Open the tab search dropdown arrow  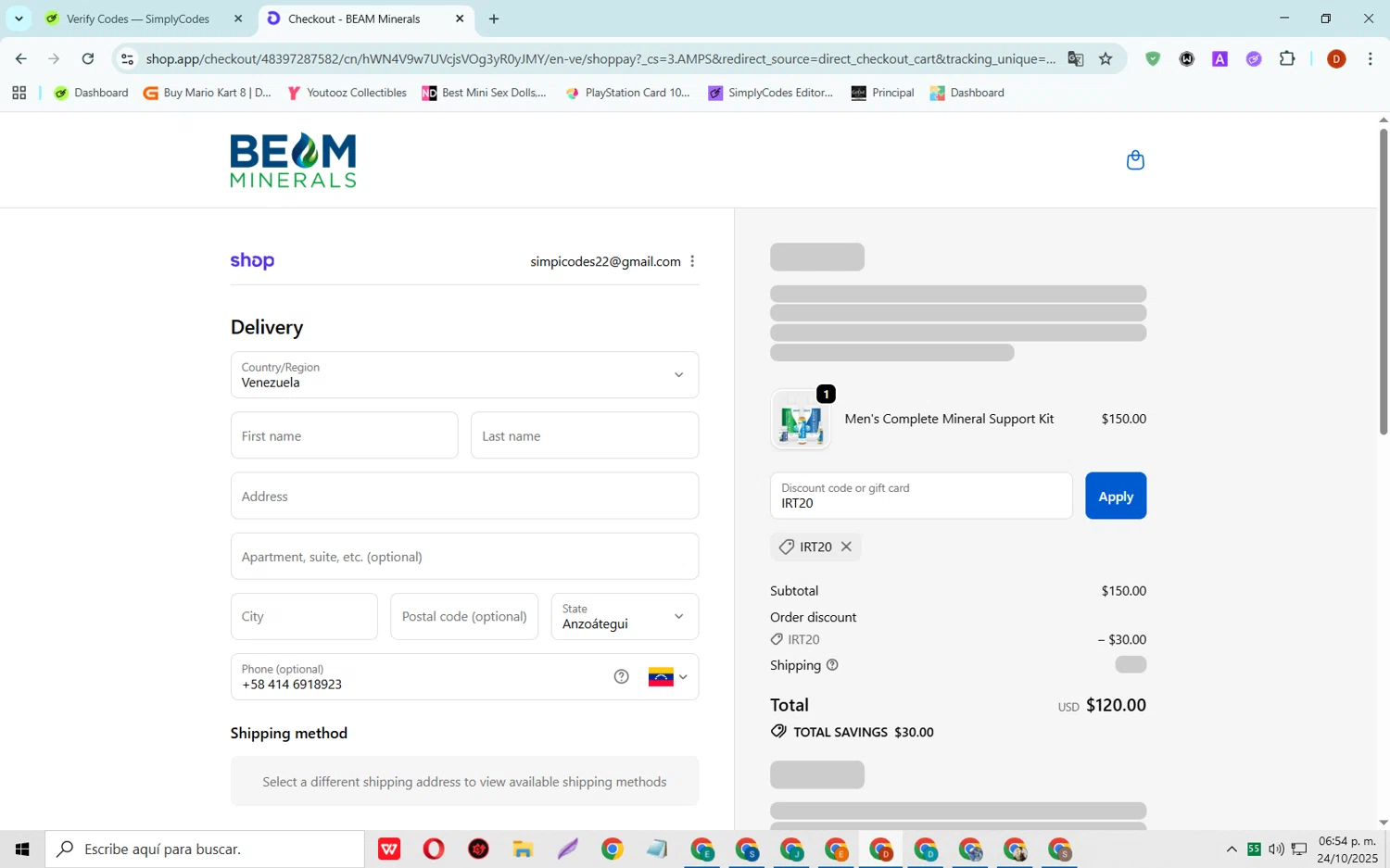click(19, 19)
